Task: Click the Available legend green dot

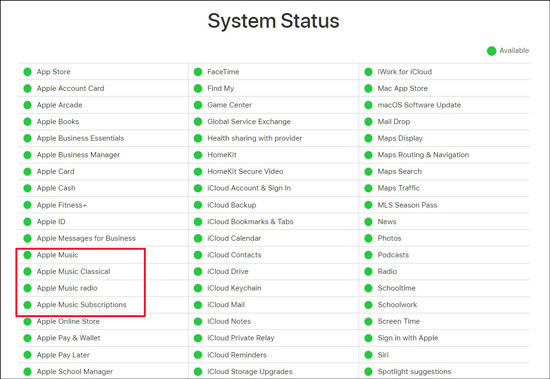Action: [491, 51]
